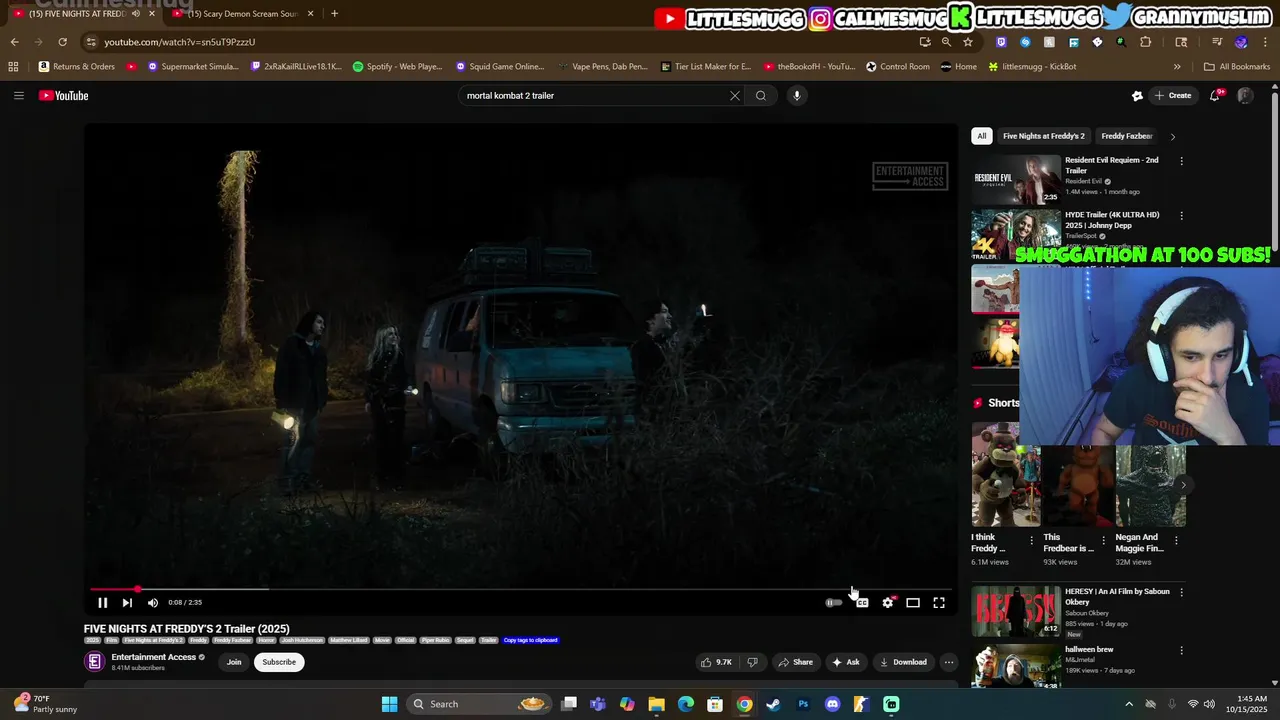
Task: Like the video
Action: 716,662
